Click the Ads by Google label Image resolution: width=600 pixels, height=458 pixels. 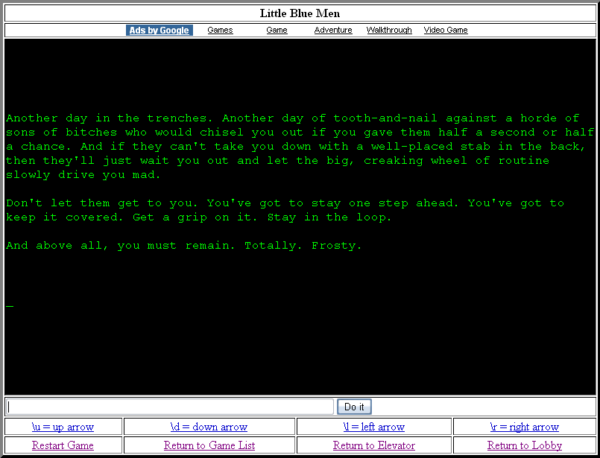point(158,30)
